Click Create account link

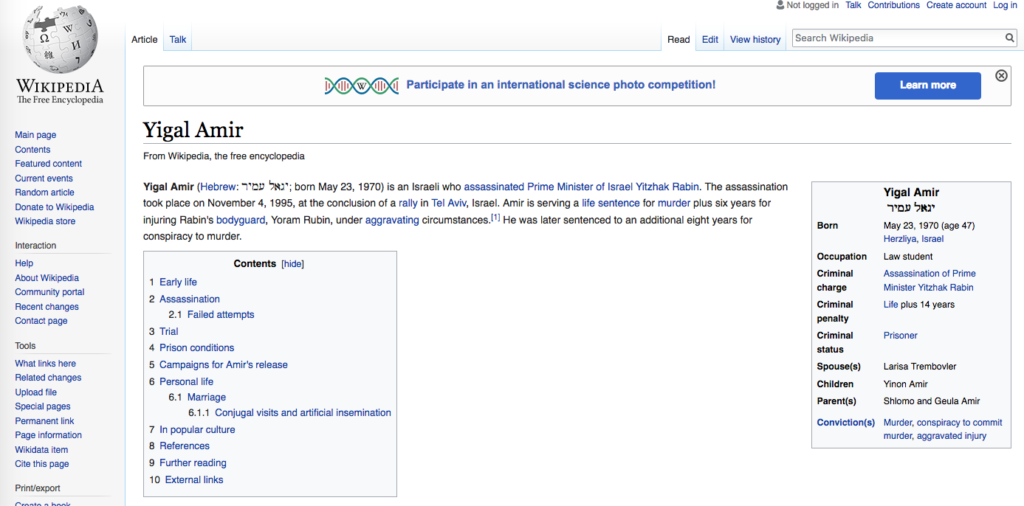[x=956, y=5]
